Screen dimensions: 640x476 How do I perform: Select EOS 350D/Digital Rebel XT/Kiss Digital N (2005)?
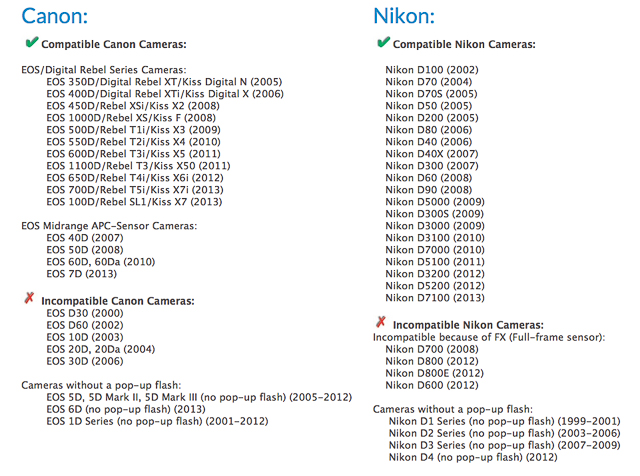pyautogui.click(x=164, y=82)
